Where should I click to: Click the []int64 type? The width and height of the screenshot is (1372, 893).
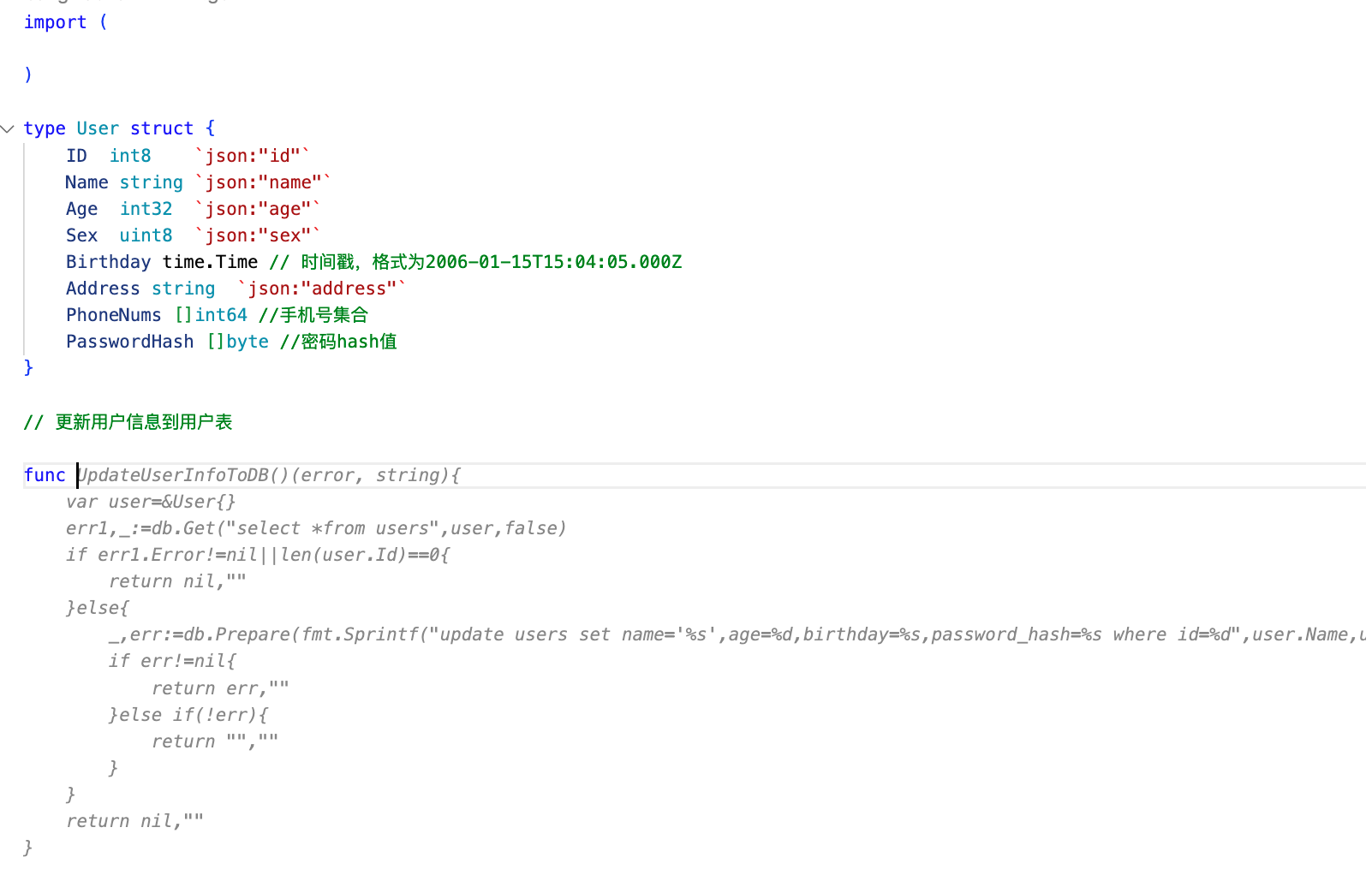211,315
